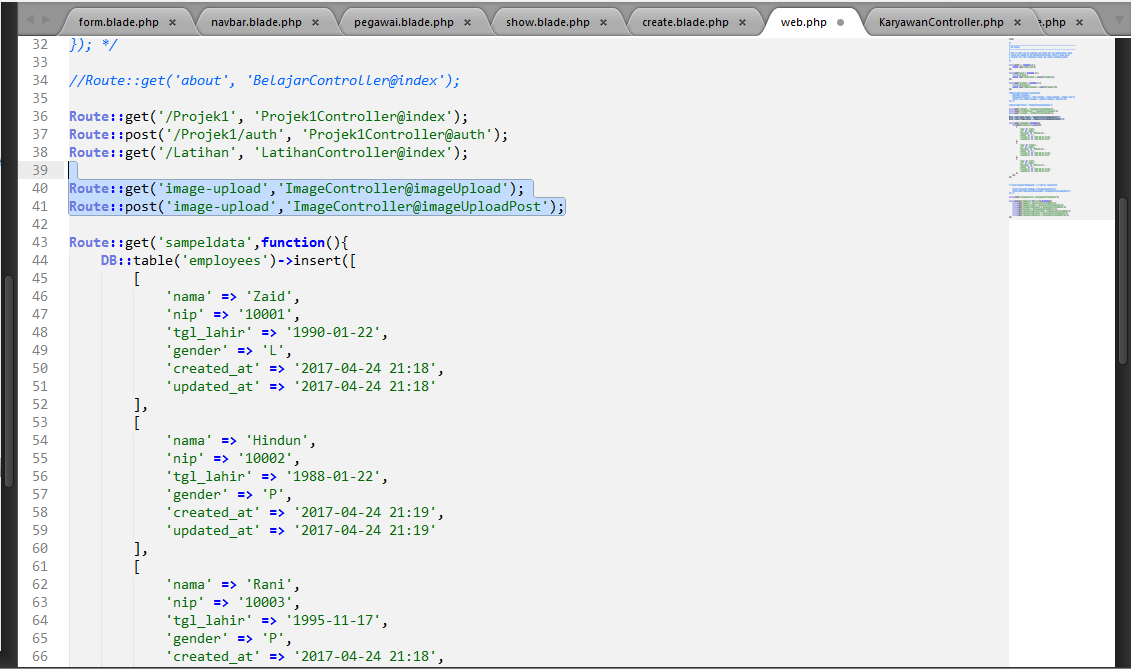This screenshot has height=669, width=1131.
Task: Click the 'L' gender value
Action: (273, 351)
